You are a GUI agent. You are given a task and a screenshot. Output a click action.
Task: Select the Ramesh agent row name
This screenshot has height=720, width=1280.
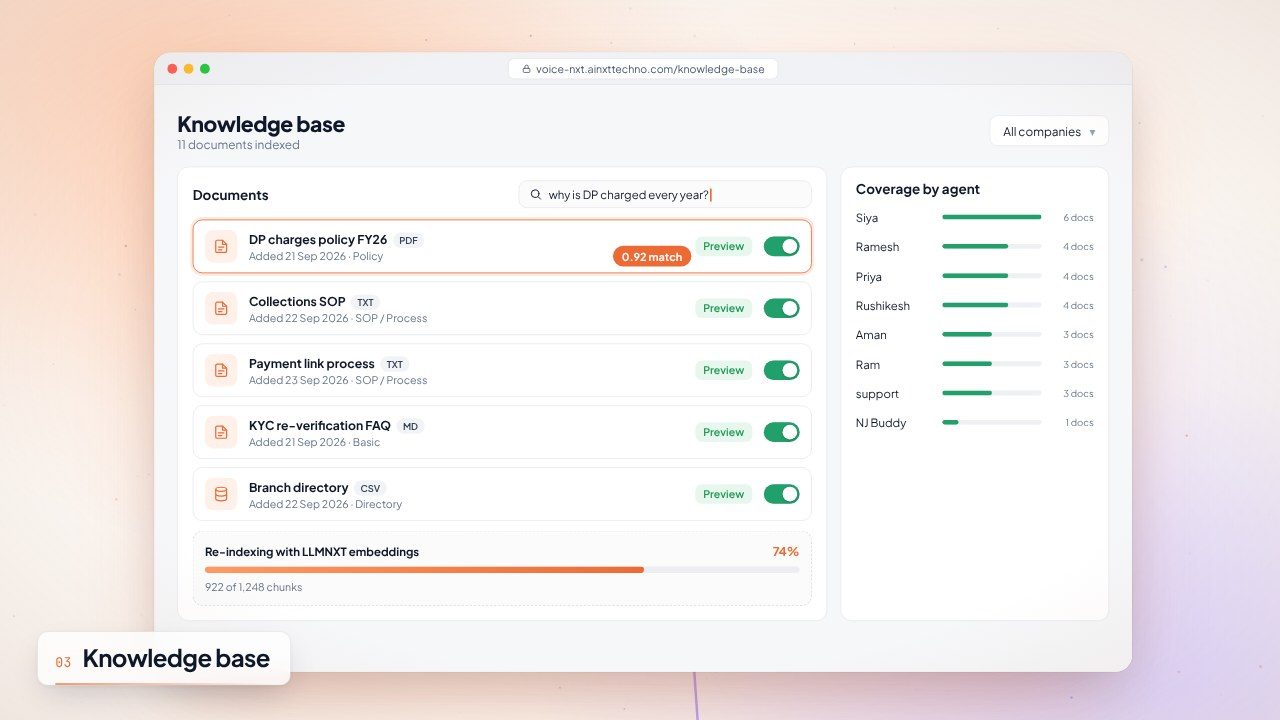[877, 247]
